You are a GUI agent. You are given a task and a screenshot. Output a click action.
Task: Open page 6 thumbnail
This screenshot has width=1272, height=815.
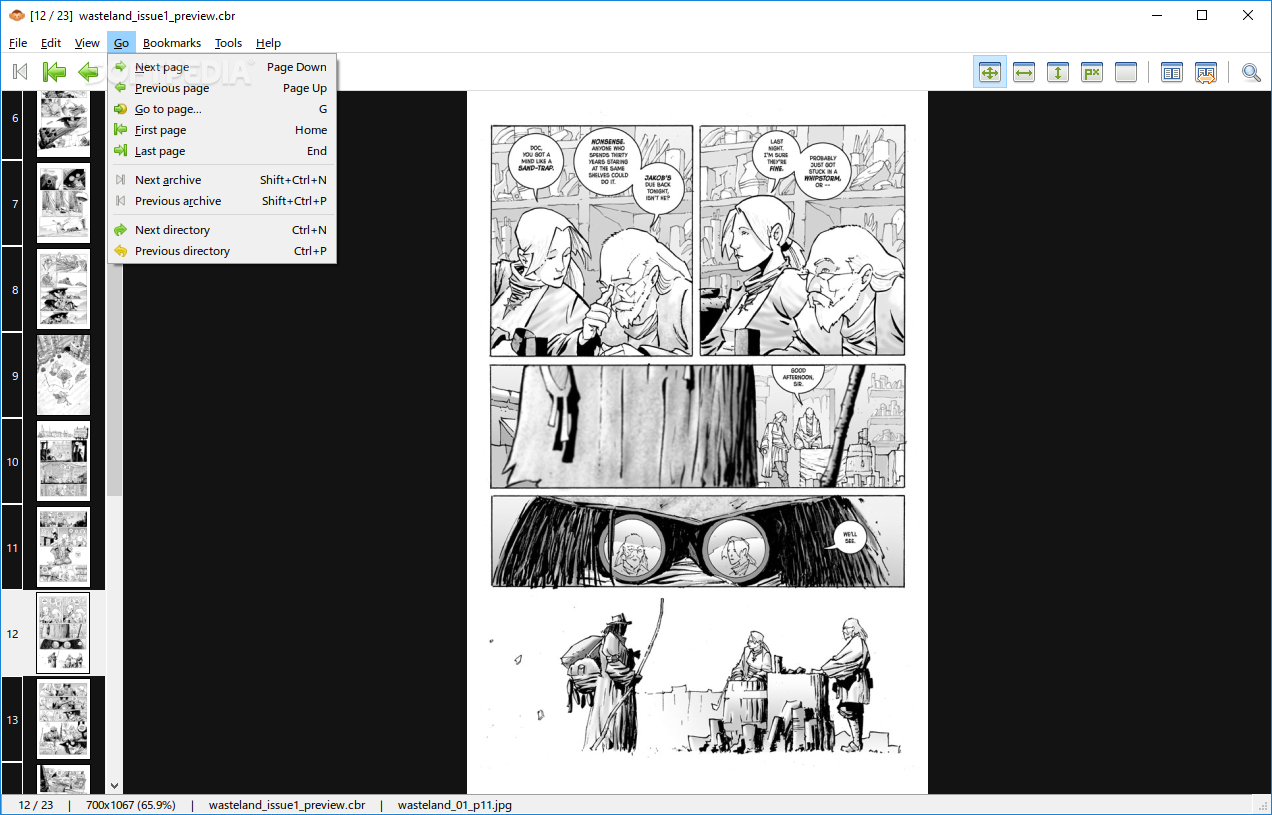coord(63,124)
